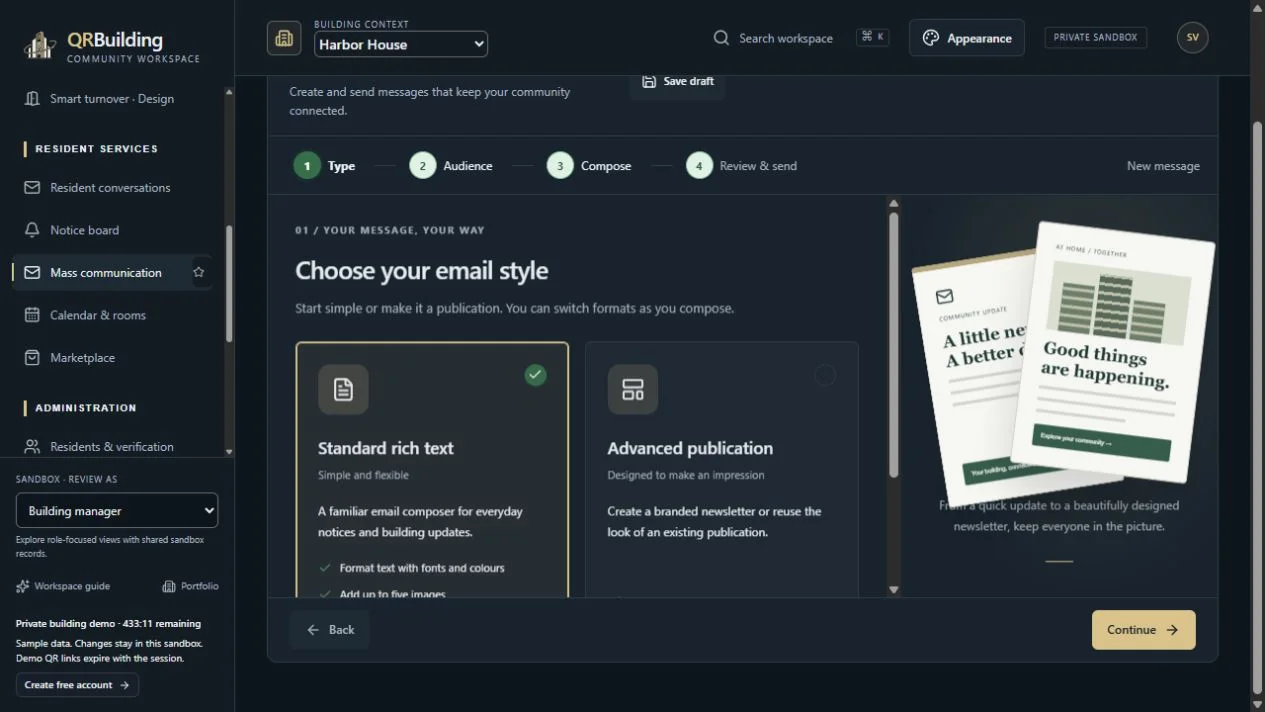Screen dimensions: 1265x712
Task: Click the email style list scrollbar
Action: (x=894, y=345)
